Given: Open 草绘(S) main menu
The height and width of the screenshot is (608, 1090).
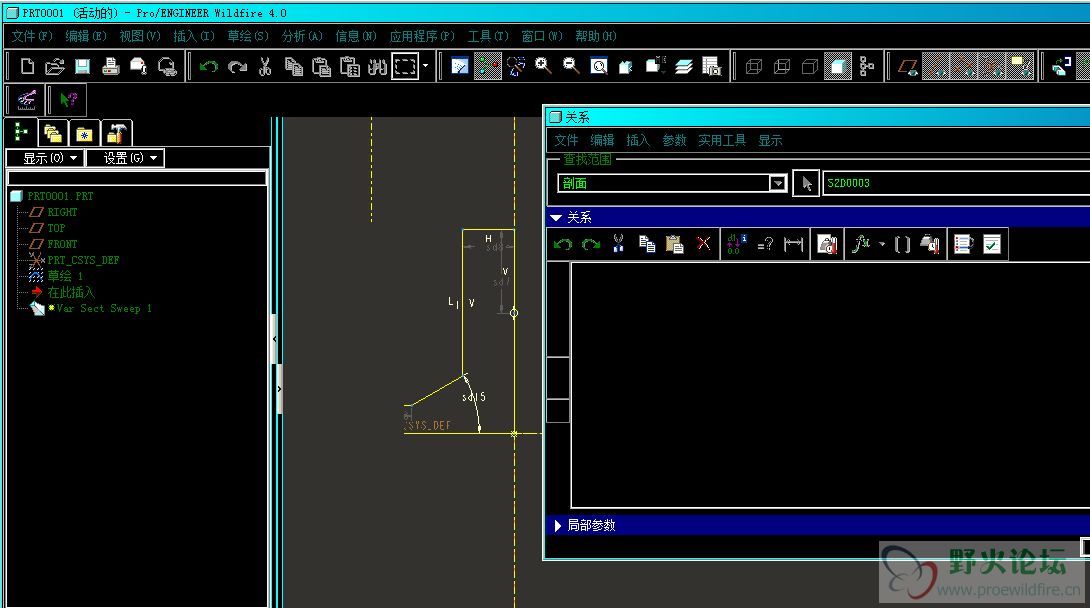Looking at the screenshot, I should pyautogui.click(x=247, y=36).
